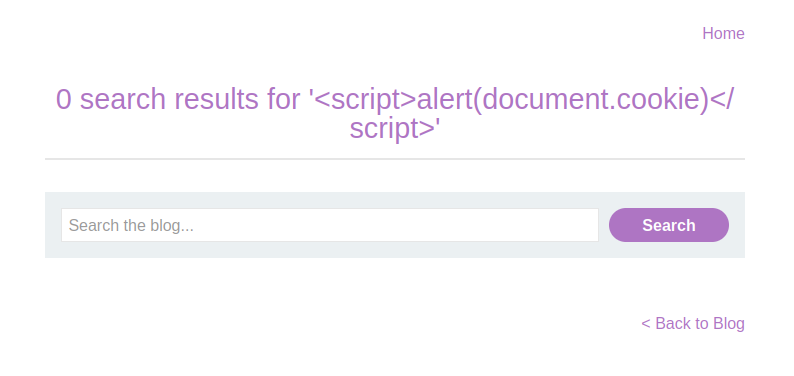Follow the '< Back to Blog' link
The width and height of the screenshot is (794, 376).
pyautogui.click(x=693, y=323)
